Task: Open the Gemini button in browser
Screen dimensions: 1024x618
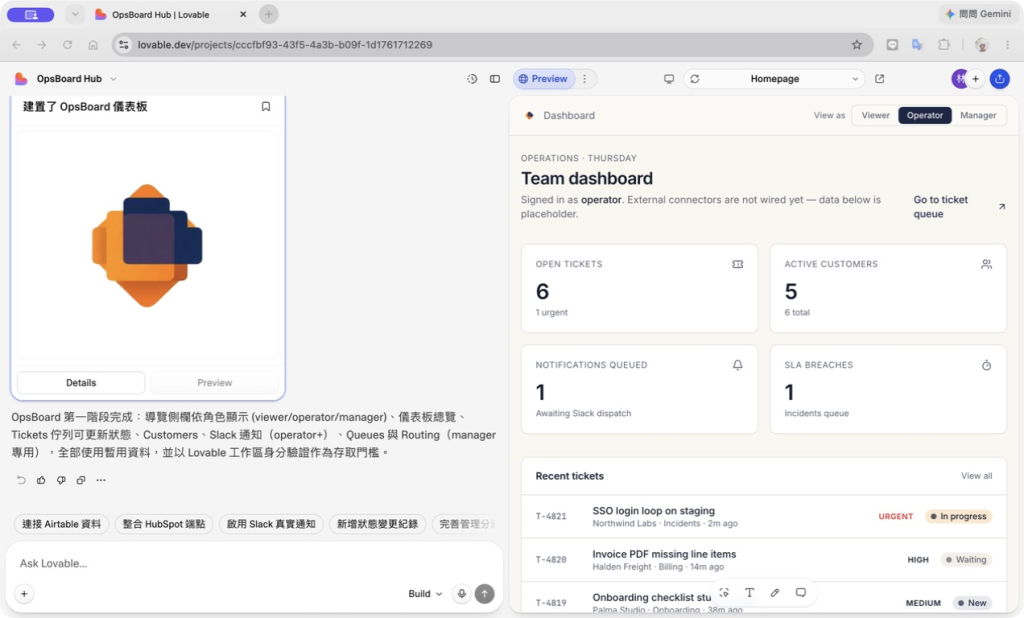Action: (978, 14)
